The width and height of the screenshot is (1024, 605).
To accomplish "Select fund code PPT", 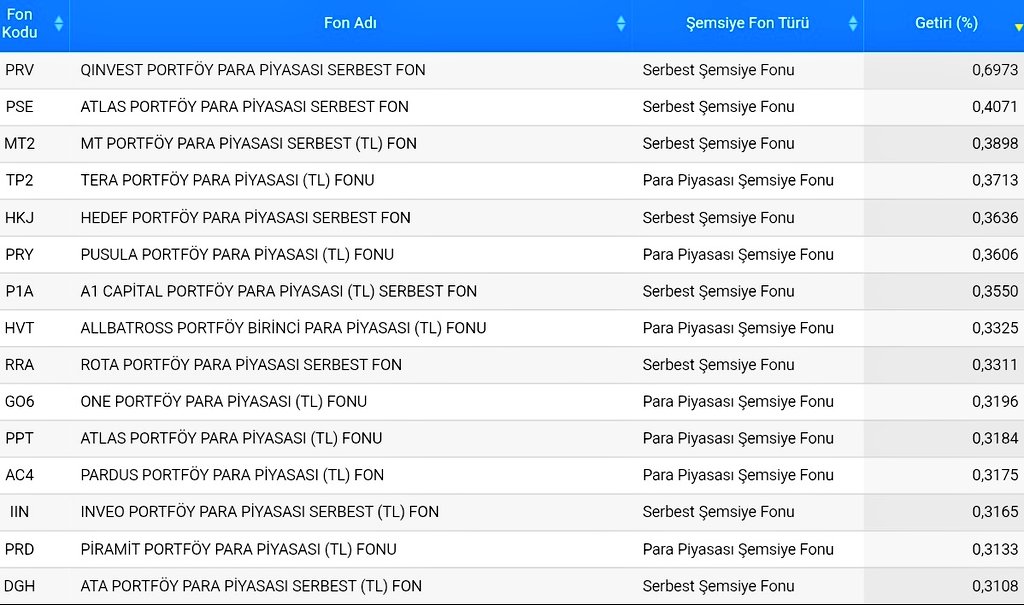I will (20, 438).
